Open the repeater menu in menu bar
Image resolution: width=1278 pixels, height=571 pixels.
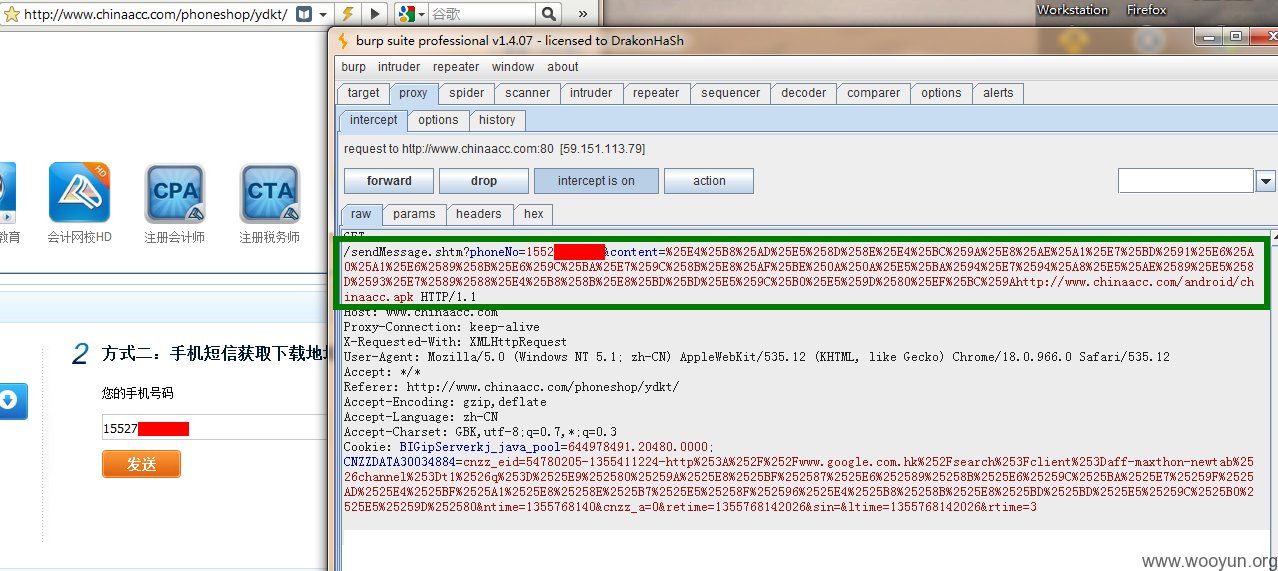point(456,67)
